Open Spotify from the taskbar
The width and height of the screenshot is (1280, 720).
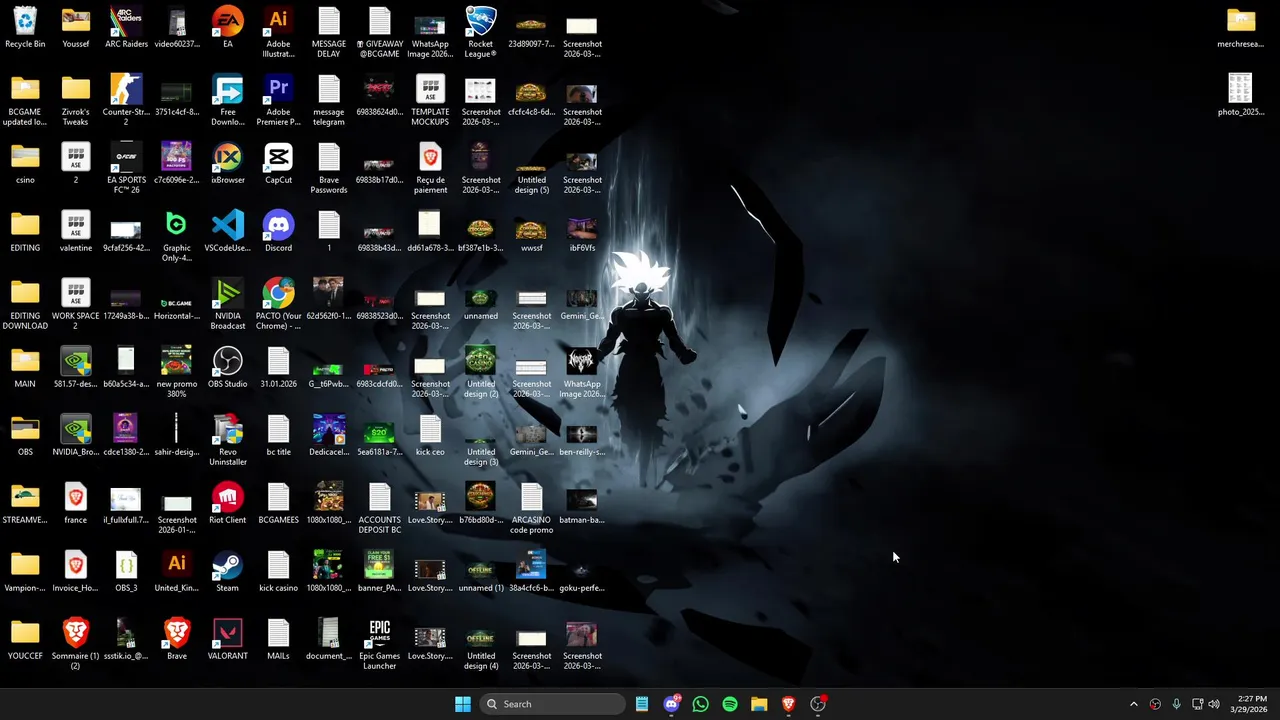click(730, 704)
